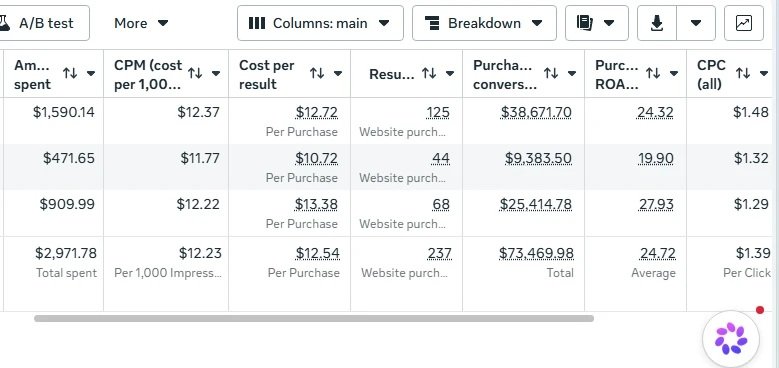Select amount spent cell $1,590.14
779x368 pixels.
[64, 112]
